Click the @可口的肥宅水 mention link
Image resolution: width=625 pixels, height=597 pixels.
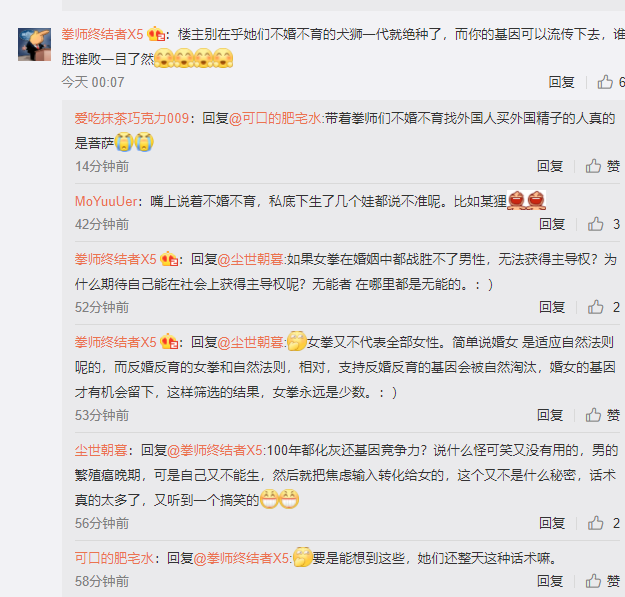pyautogui.click(x=275, y=118)
